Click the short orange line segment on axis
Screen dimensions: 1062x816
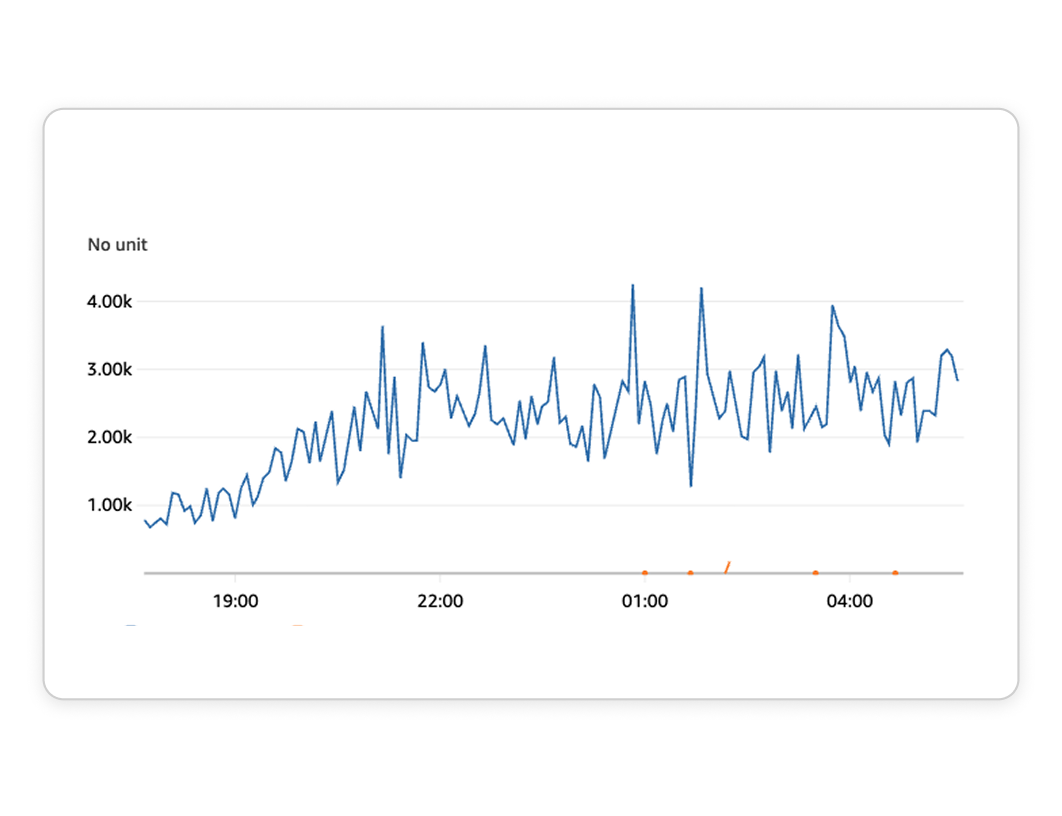point(728,567)
